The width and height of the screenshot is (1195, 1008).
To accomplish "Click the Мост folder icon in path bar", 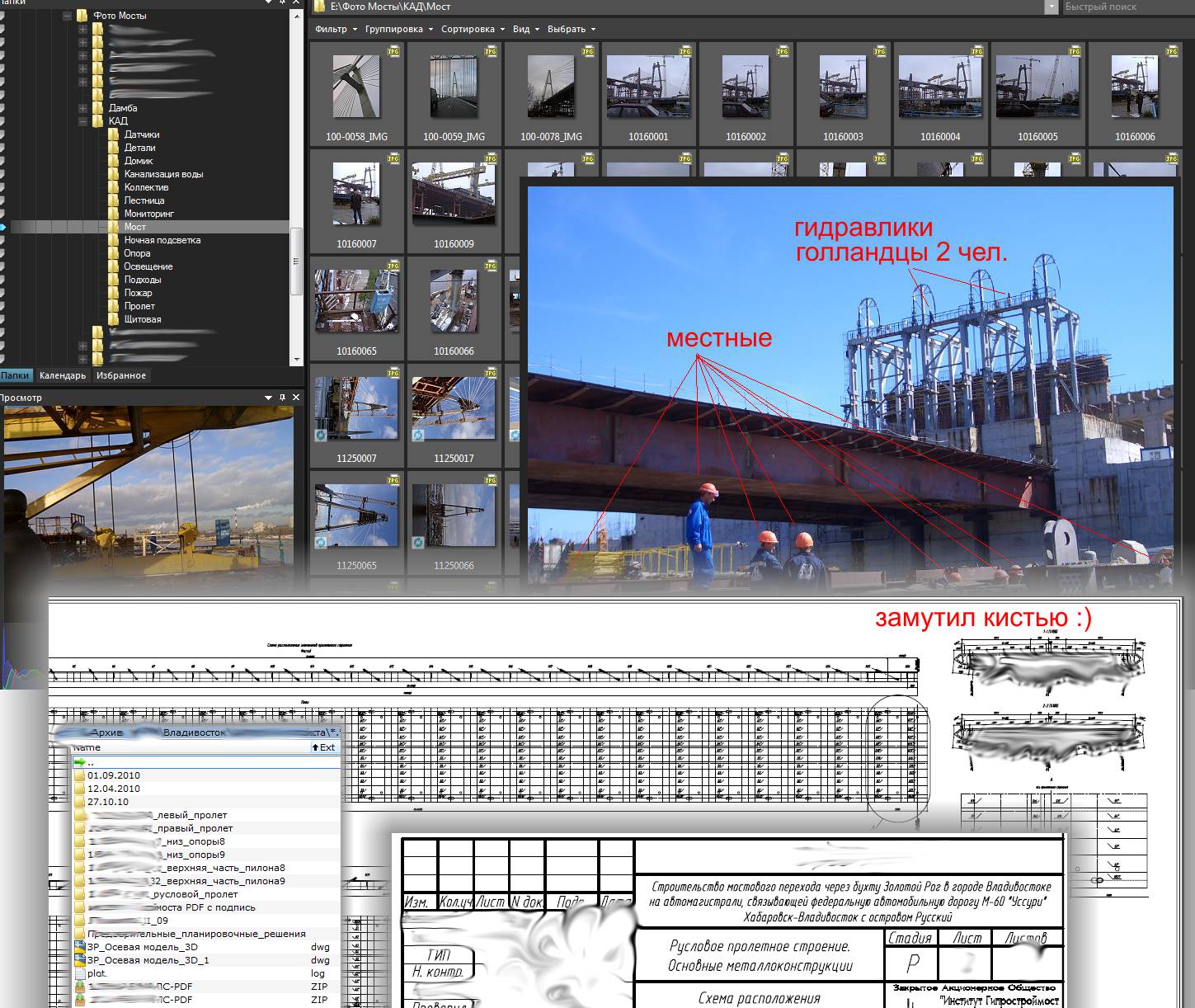I will [319, 7].
